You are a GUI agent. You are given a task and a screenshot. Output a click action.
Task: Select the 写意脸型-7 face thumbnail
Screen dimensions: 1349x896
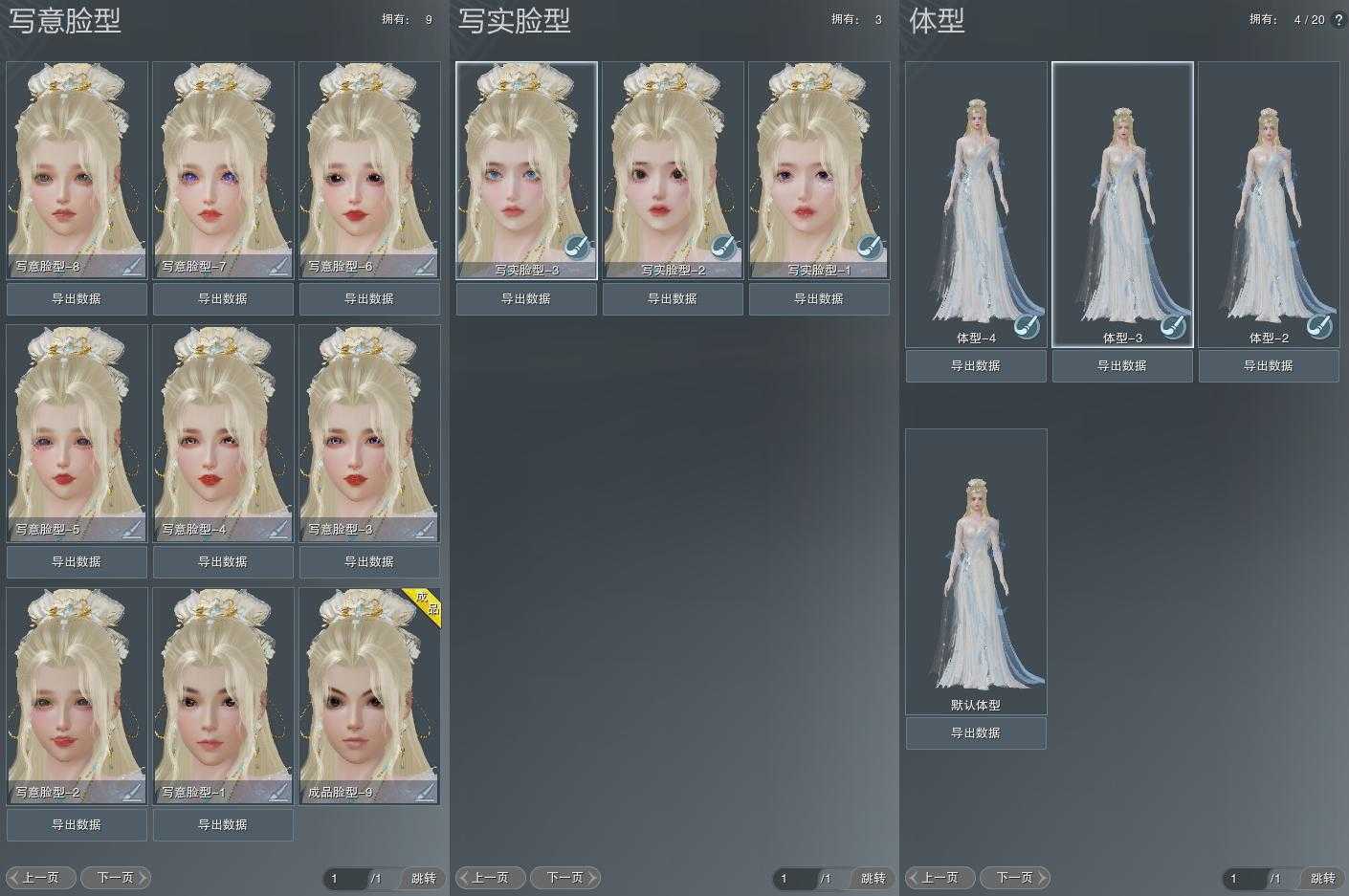pos(223,163)
